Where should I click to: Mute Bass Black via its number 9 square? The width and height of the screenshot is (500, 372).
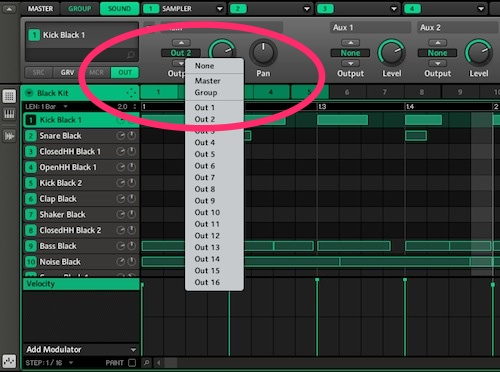click(31, 246)
